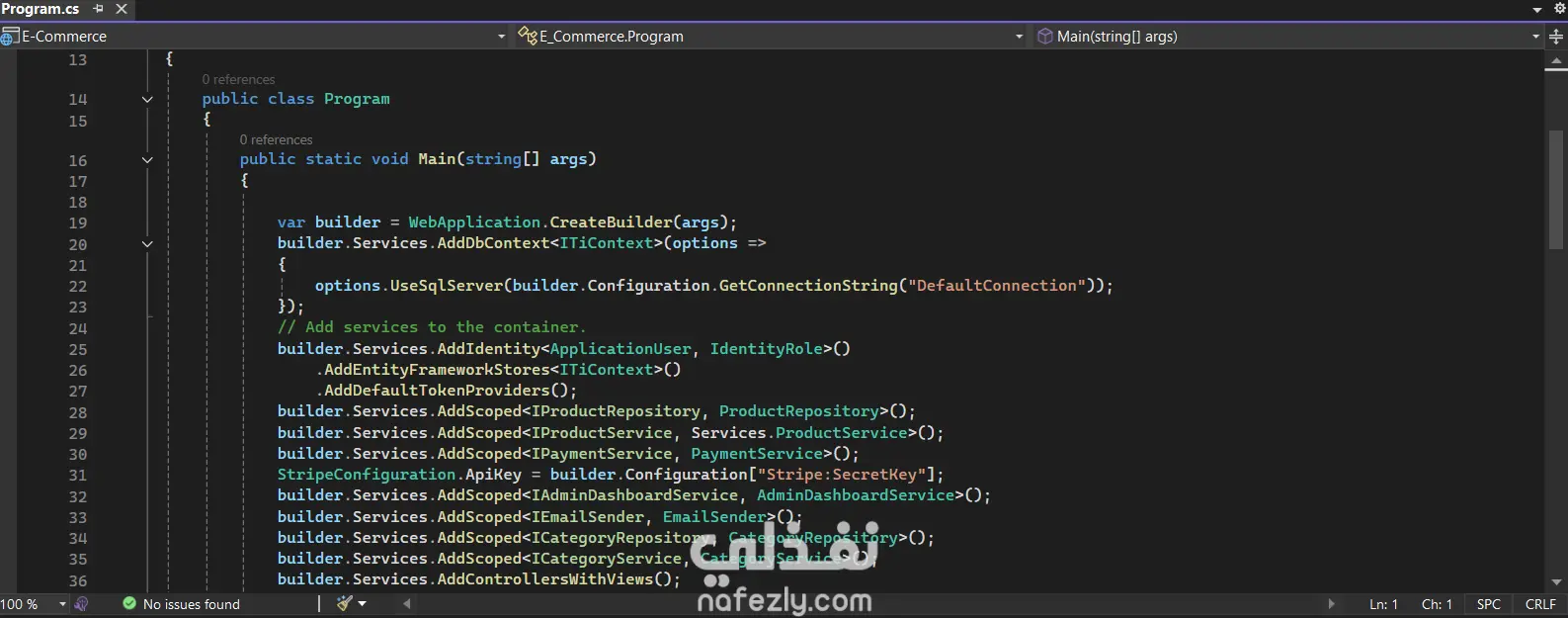Click the '0 references' CodeLens above Main method
This screenshot has width=1568, height=618.
click(x=276, y=139)
